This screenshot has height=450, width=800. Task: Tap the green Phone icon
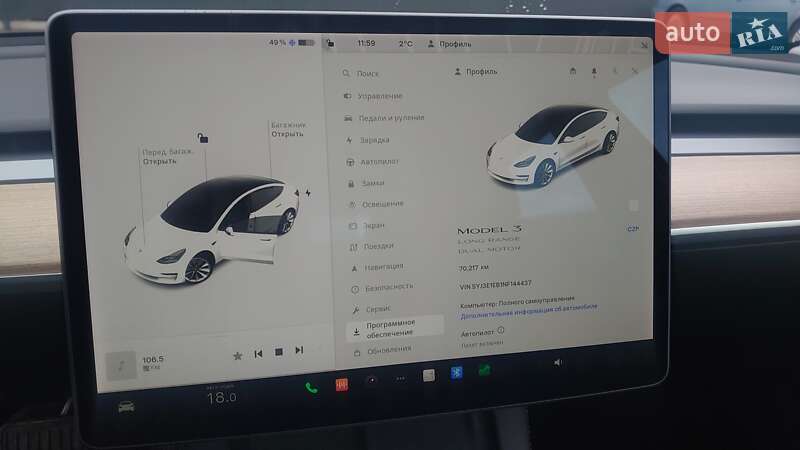click(x=312, y=387)
